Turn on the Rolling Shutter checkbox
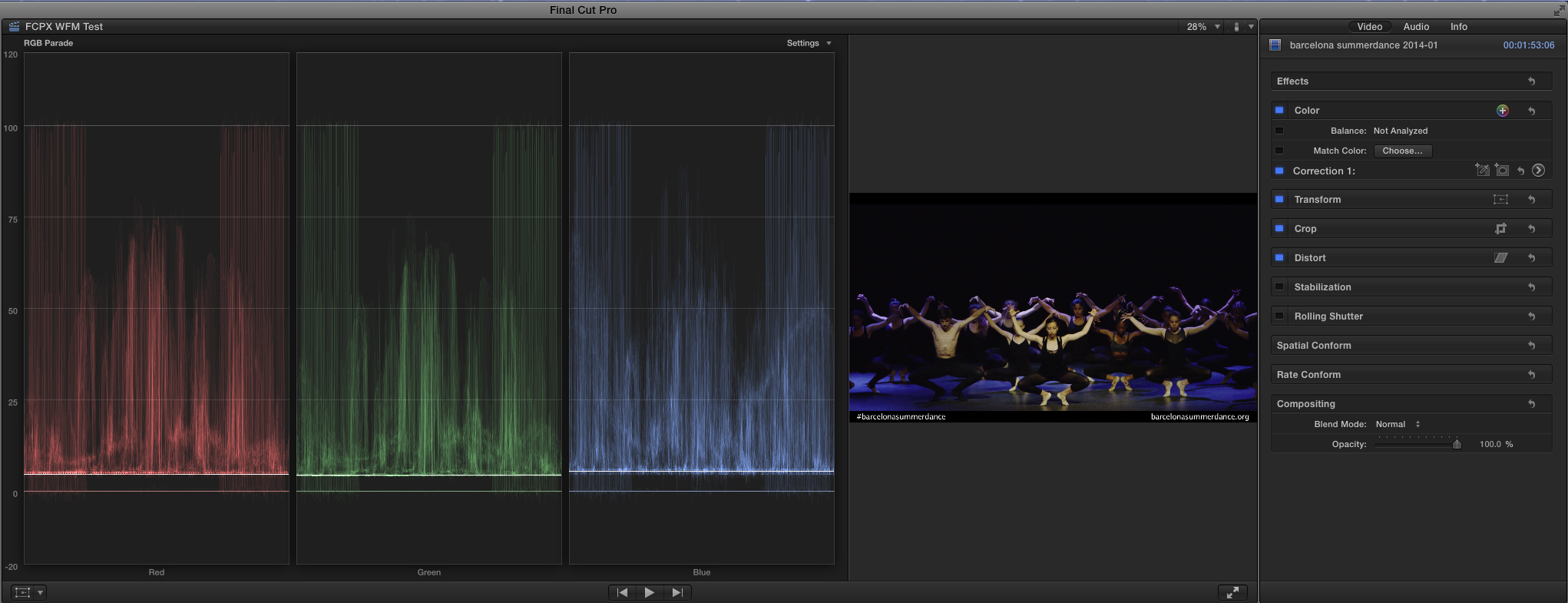The width and height of the screenshot is (1568, 603). point(1279,316)
